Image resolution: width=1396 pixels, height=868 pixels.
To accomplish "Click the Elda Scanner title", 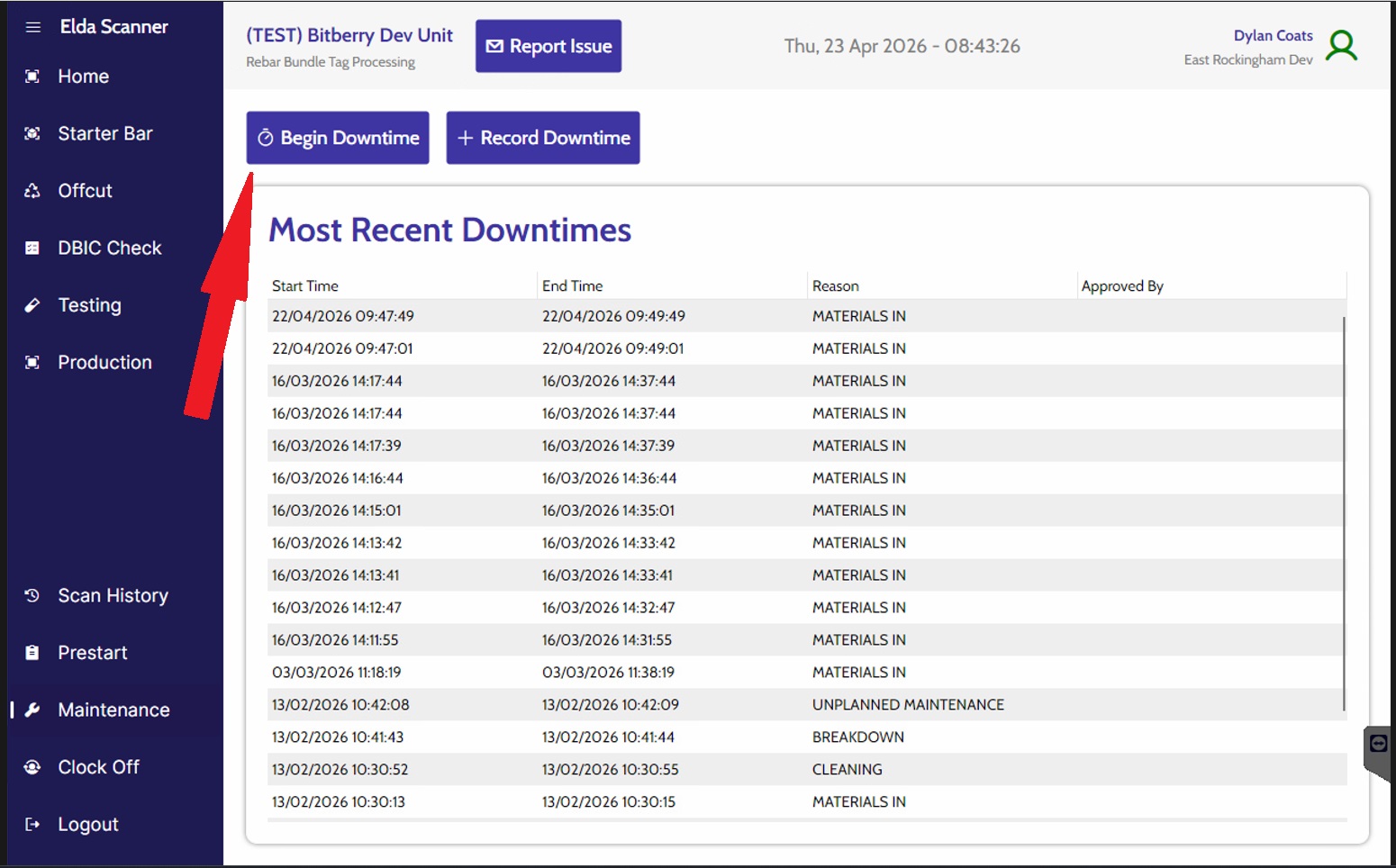I will pyautogui.click(x=114, y=27).
